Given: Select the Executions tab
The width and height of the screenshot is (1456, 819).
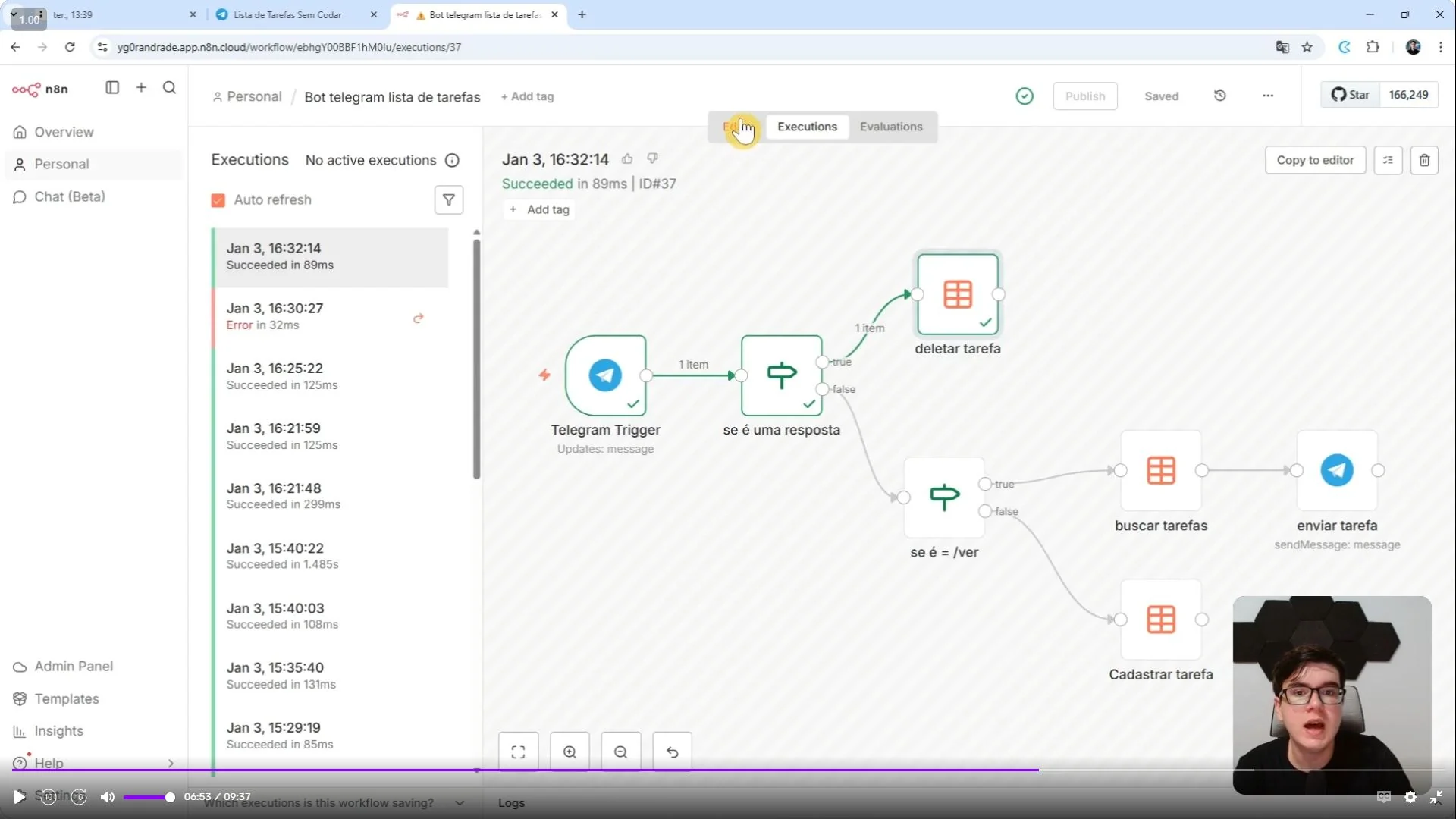Looking at the screenshot, I should pos(807,127).
